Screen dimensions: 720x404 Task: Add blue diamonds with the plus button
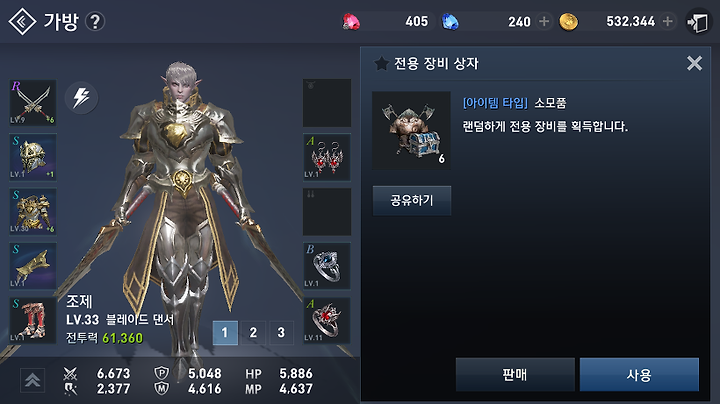point(544,21)
